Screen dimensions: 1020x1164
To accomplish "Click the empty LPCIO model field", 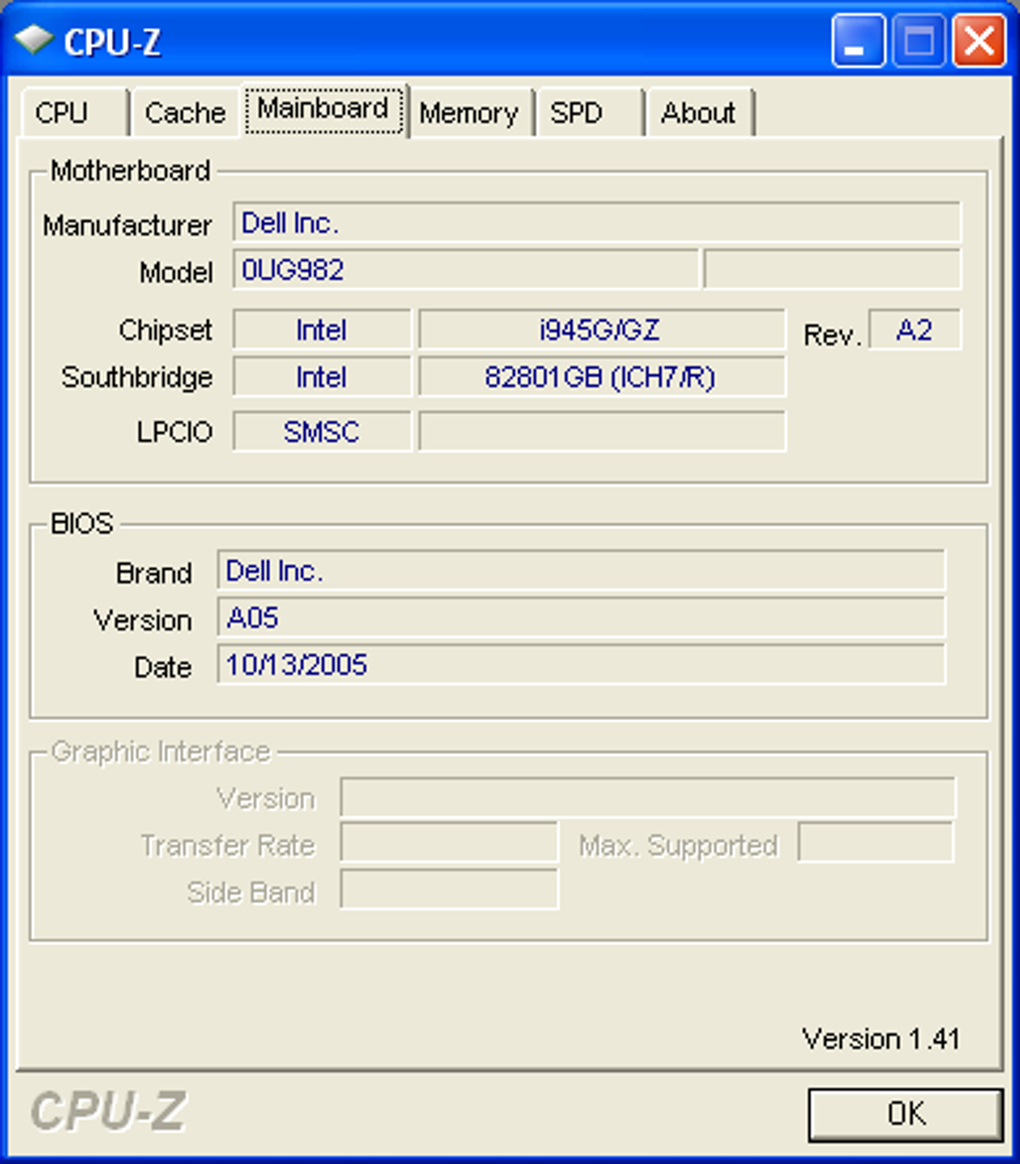I will click(601, 431).
